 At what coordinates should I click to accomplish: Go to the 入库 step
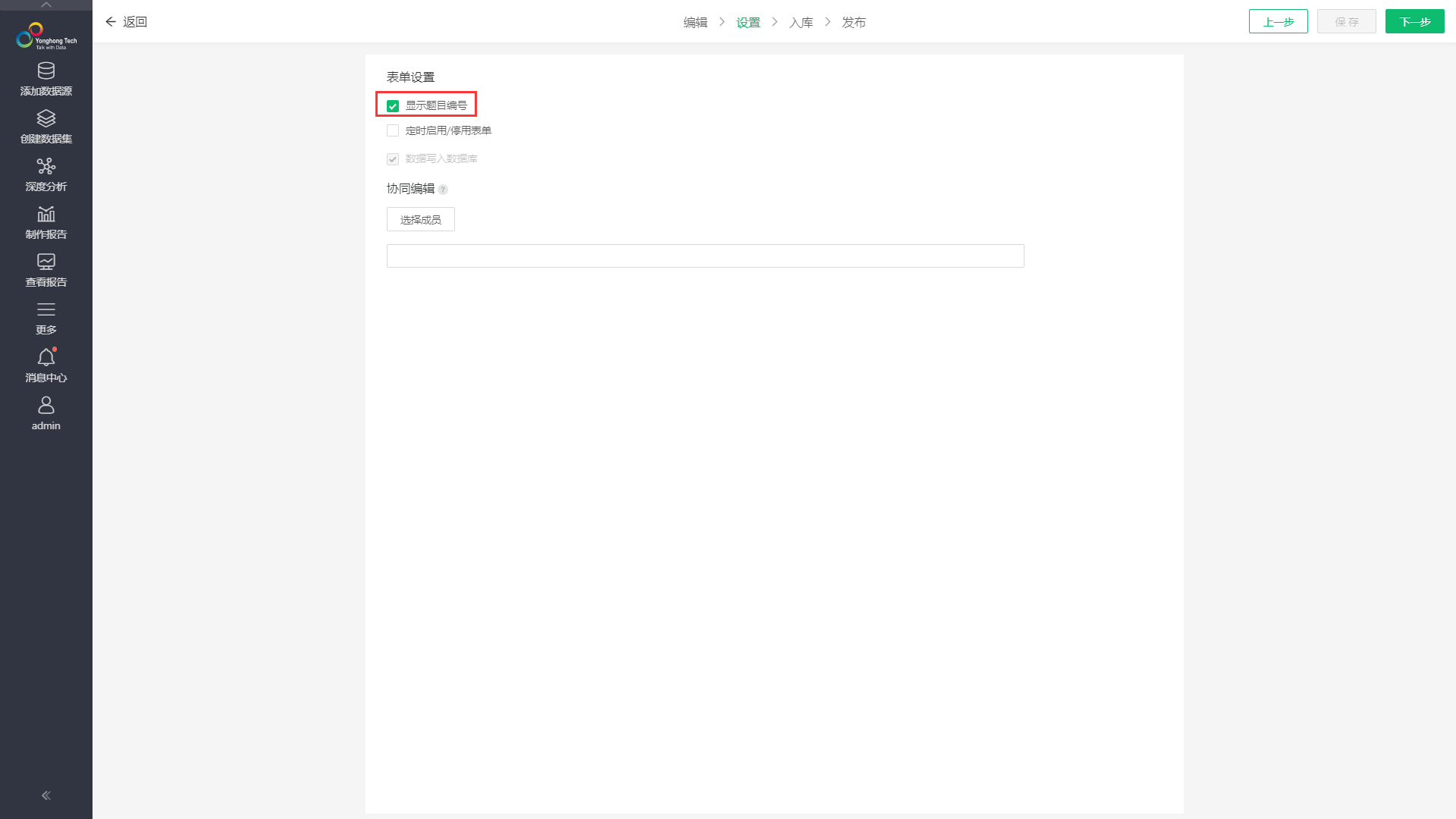[x=802, y=23]
